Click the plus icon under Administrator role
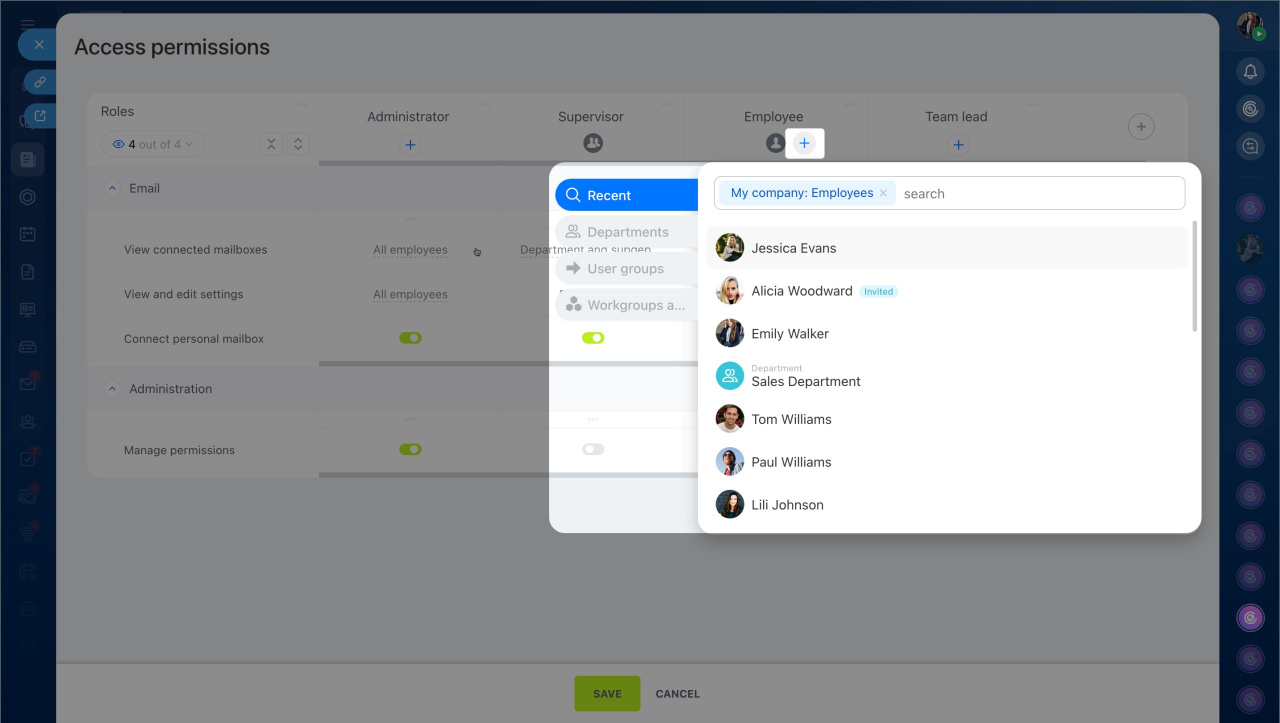1280x723 pixels. [x=409, y=145]
